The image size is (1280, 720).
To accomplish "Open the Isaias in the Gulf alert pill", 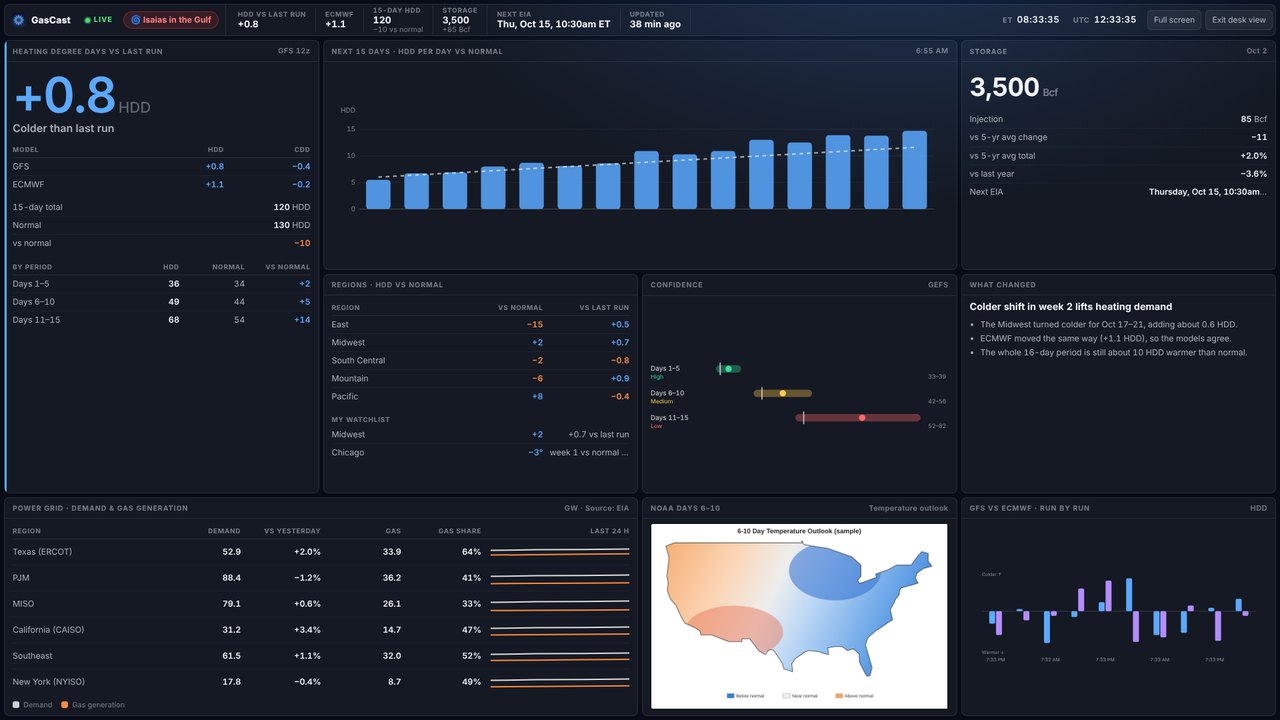I will pyautogui.click(x=171, y=20).
